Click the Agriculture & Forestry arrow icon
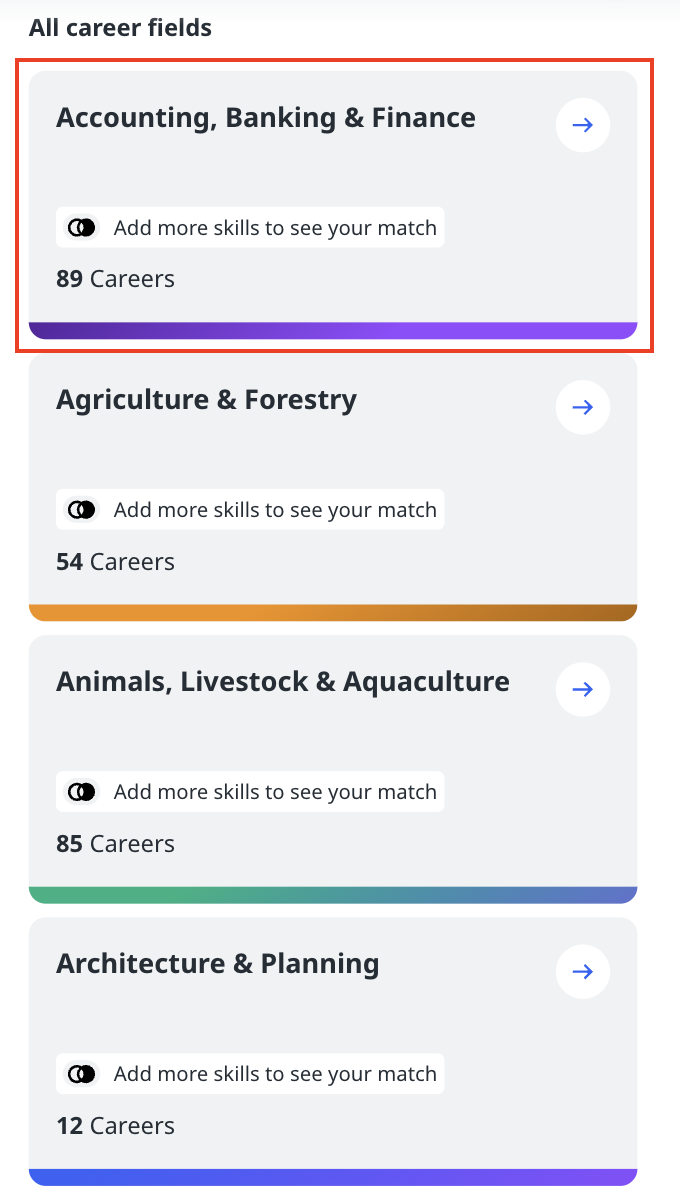 [x=583, y=407]
